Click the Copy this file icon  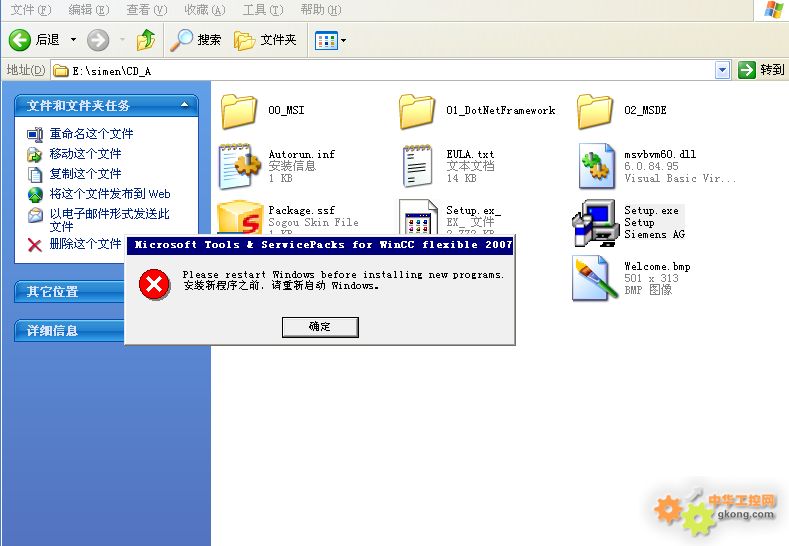35,174
